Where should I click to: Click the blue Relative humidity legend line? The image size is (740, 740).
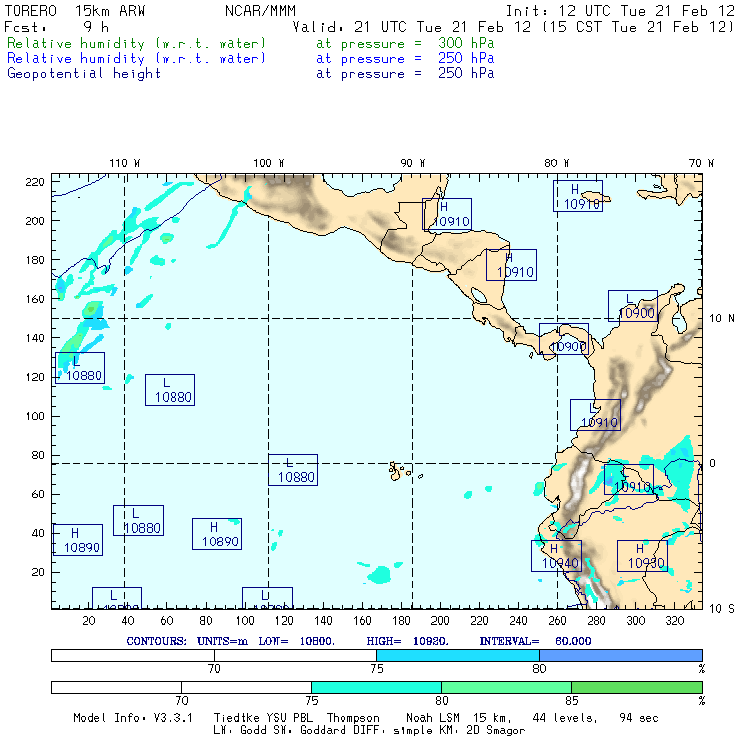click(250, 58)
